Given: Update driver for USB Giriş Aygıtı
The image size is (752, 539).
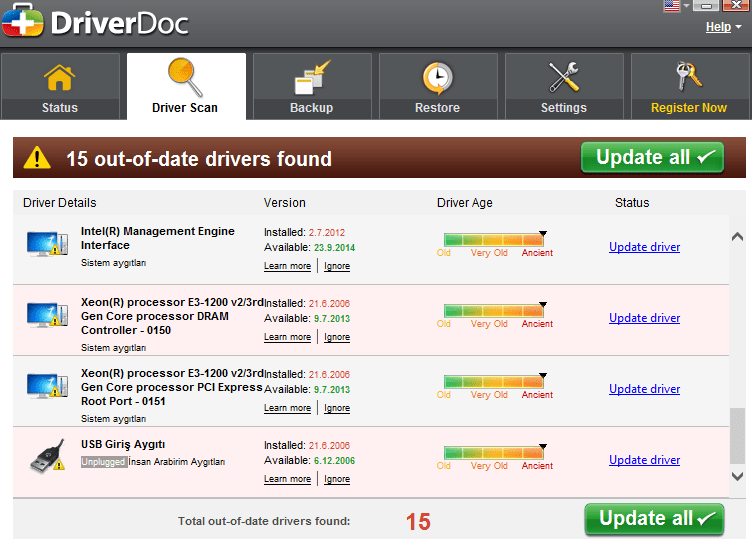Looking at the screenshot, I should pyautogui.click(x=645, y=459).
